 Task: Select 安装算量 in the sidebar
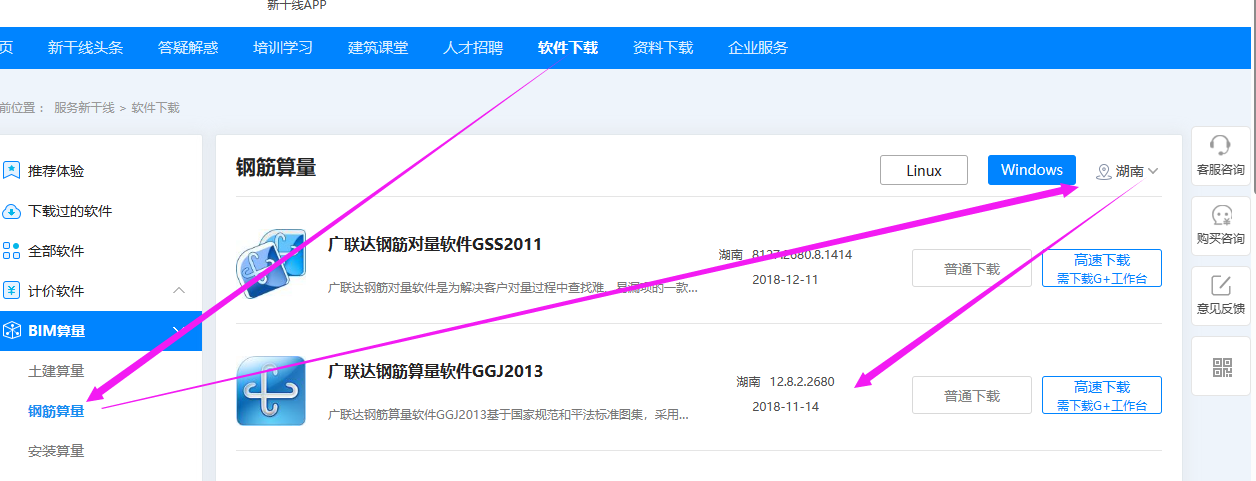point(56,451)
